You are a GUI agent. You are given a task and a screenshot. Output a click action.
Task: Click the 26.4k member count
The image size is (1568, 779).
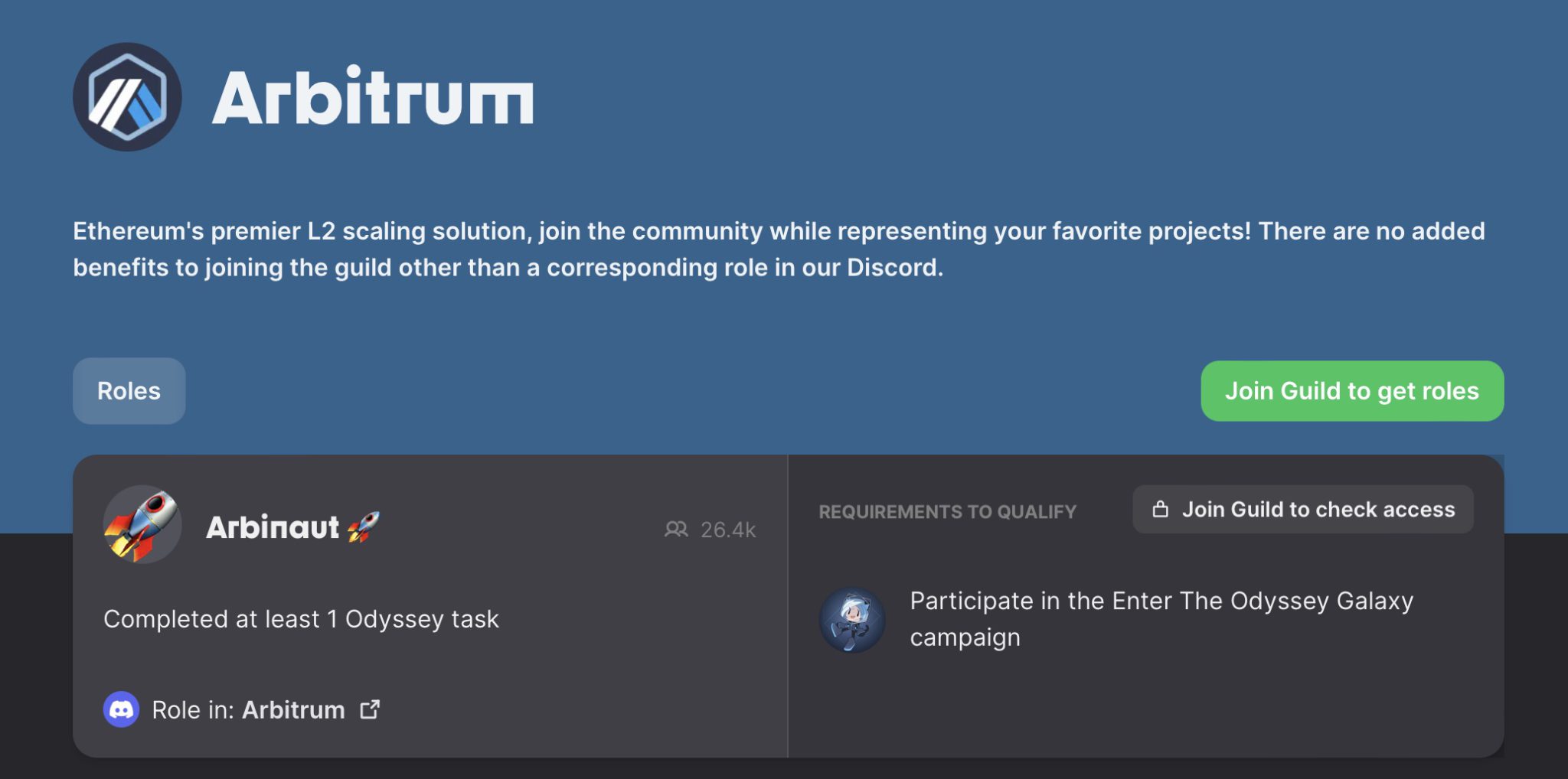pyautogui.click(x=728, y=530)
